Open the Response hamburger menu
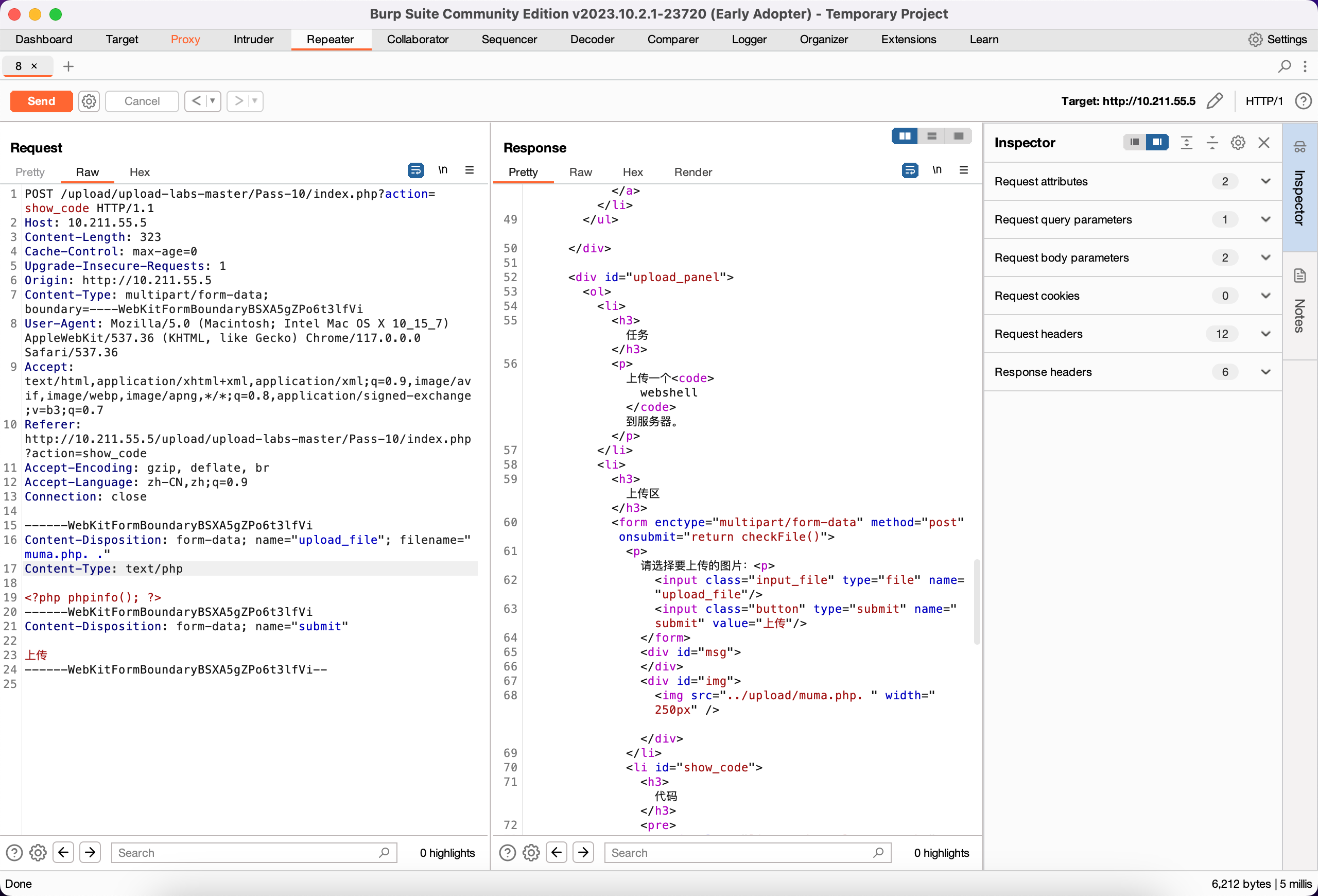The height and width of the screenshot is (896, 1318). point(964,170)
